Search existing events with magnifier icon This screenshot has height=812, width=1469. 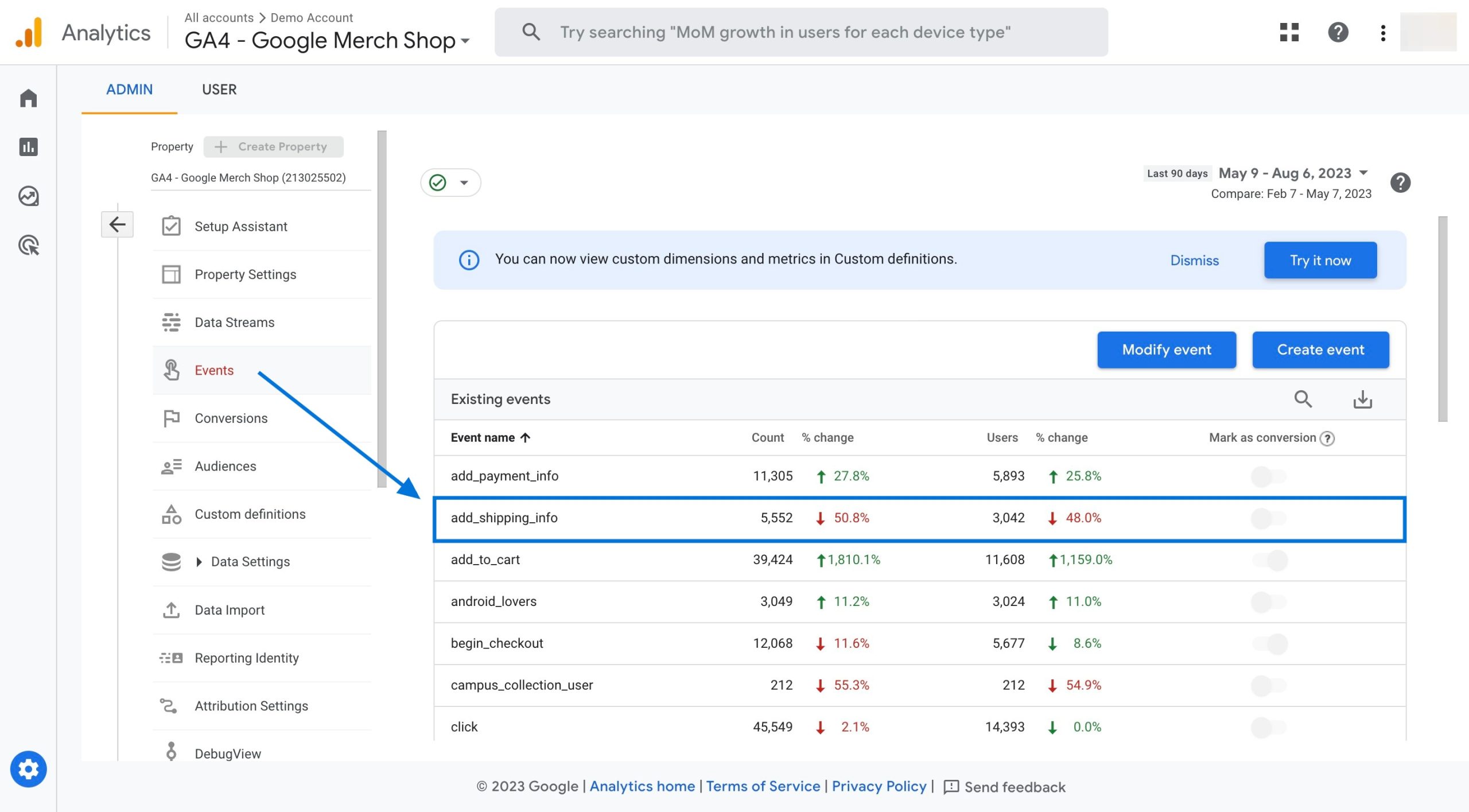[1303, 399]
